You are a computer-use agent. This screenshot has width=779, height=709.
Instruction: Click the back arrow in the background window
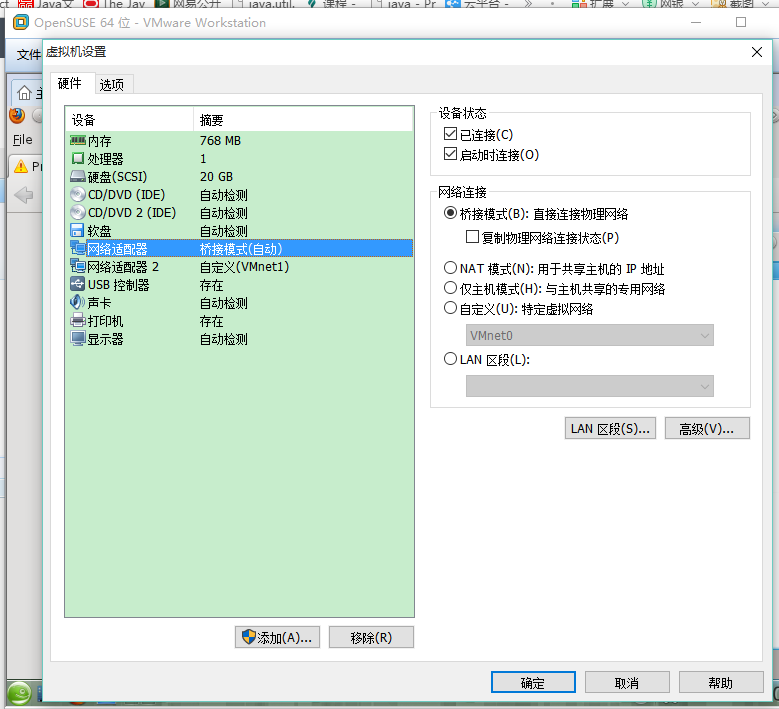pyautogui.click(x=24, y=195)
